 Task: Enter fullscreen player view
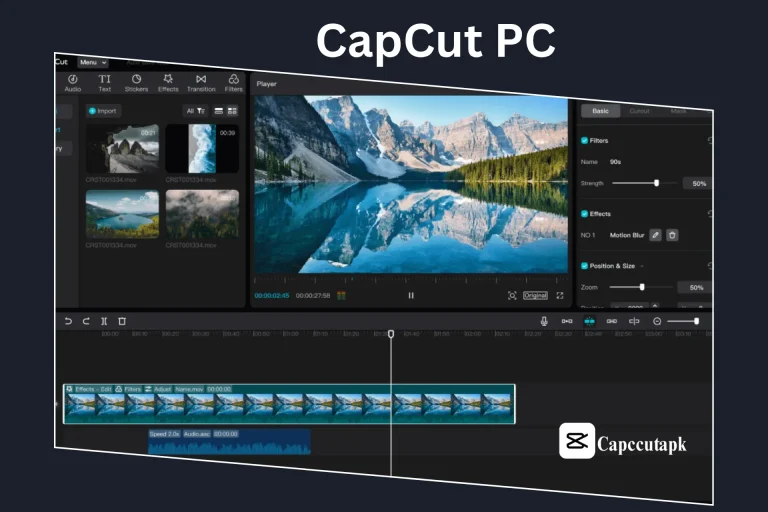[x=560, y=295]
